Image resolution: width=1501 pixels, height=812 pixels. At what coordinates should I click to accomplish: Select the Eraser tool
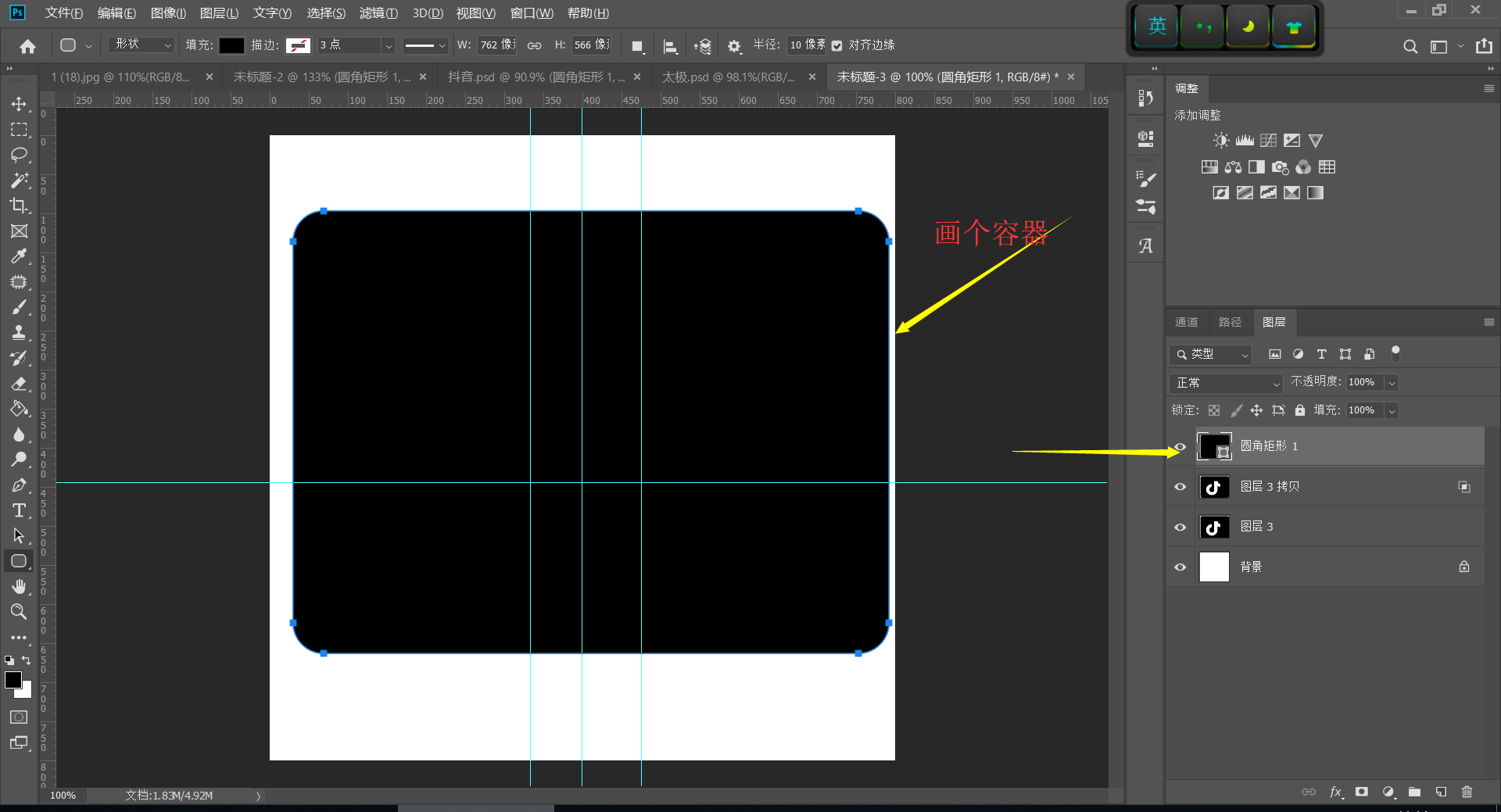[x=19, y=384]
